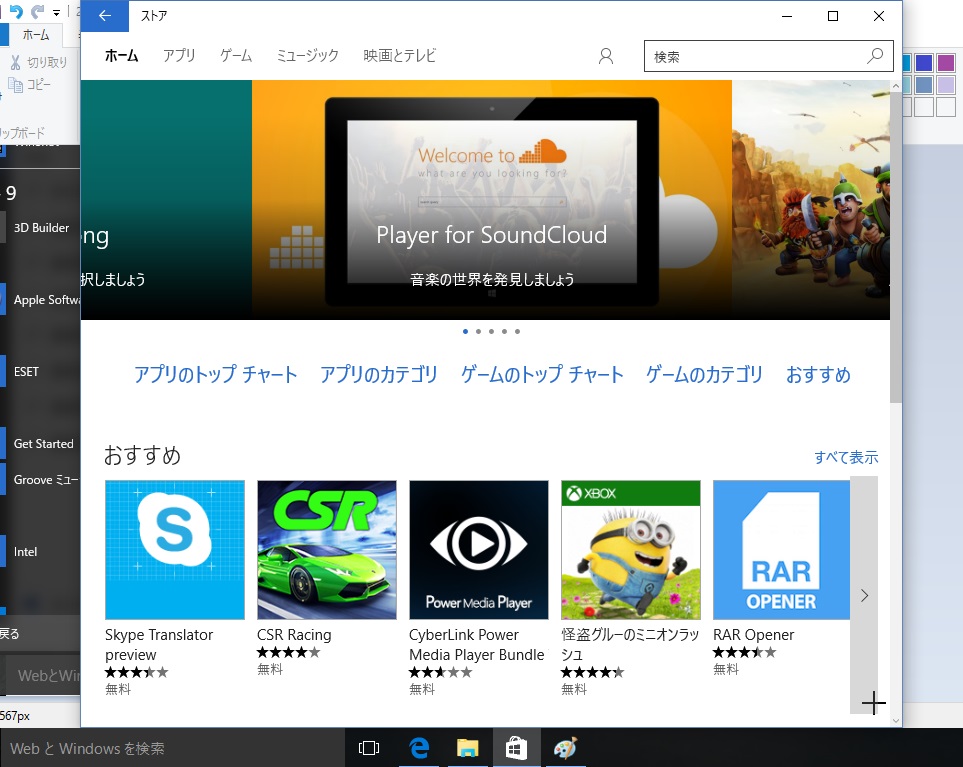Switch to the Games (ゲーム) tab

coord(236,56)
